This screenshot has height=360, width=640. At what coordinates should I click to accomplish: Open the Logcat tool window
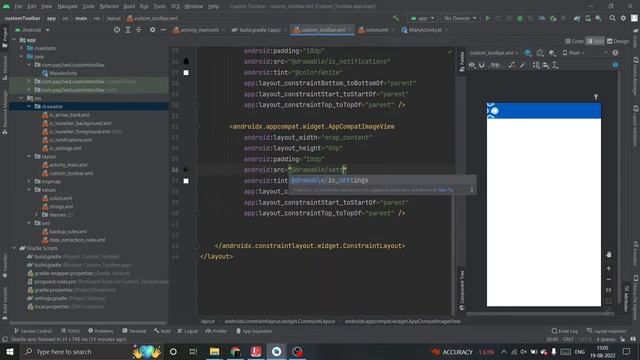tap(188, 331)
